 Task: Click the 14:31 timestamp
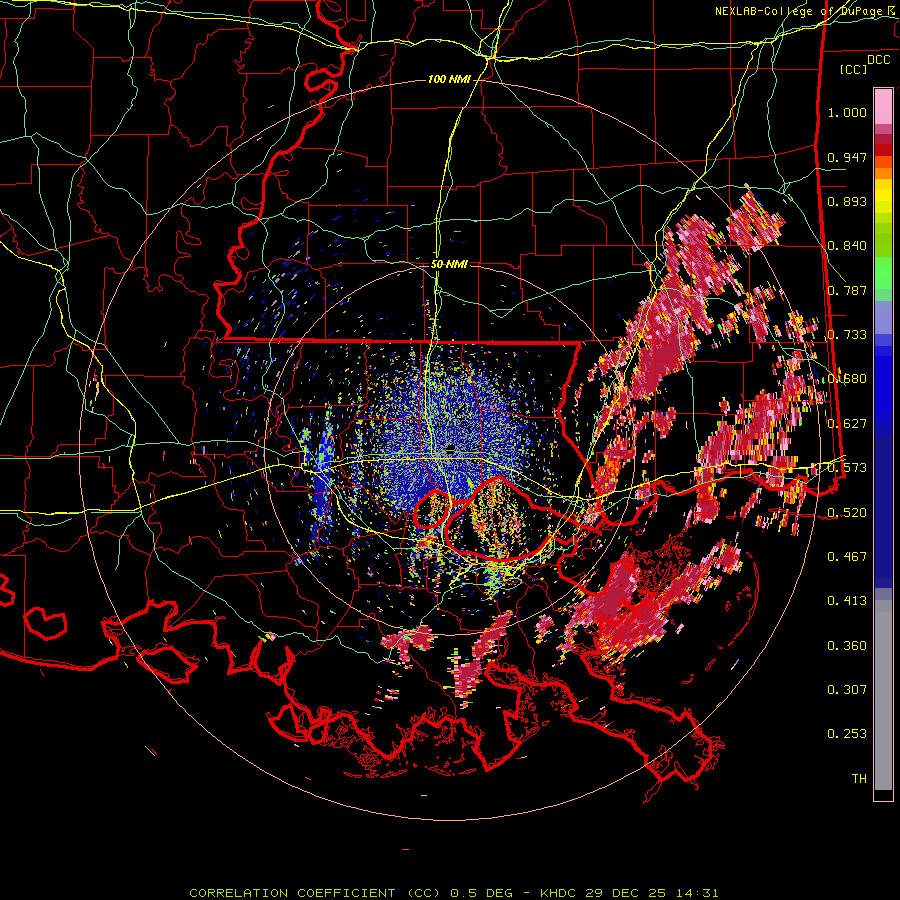pos(696,893)
